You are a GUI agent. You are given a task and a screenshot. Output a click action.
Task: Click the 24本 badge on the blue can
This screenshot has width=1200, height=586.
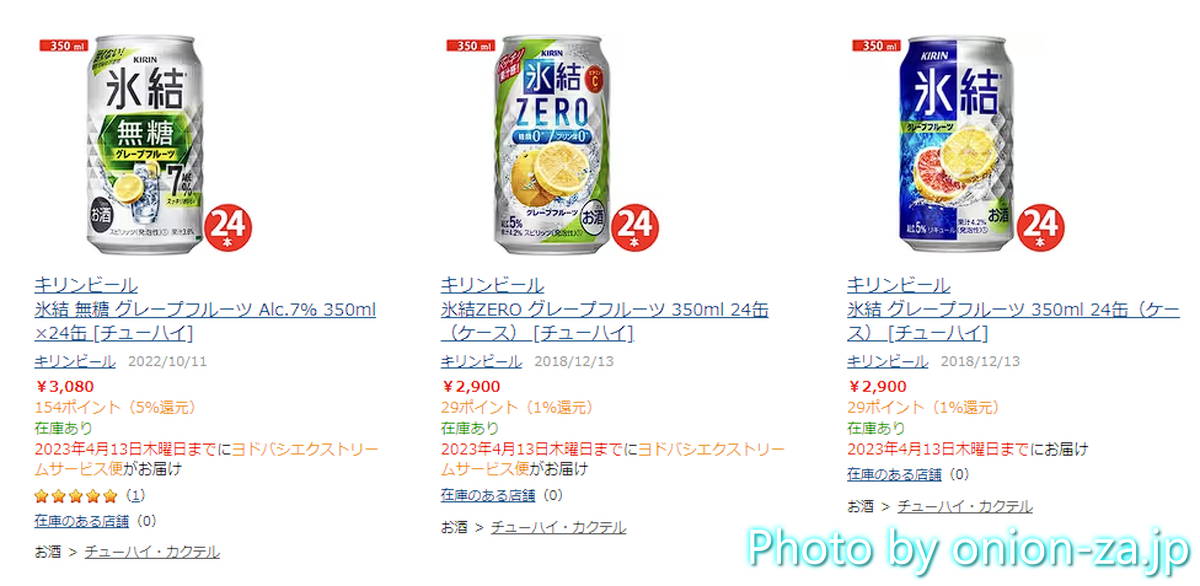coord(1041,228)
